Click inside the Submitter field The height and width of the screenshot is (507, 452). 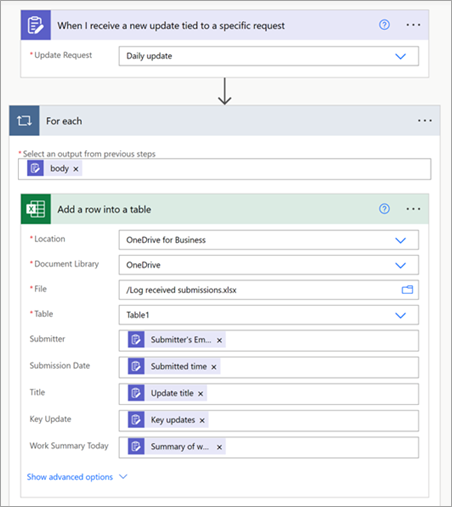pyautogui.click(x=269, y=340)
